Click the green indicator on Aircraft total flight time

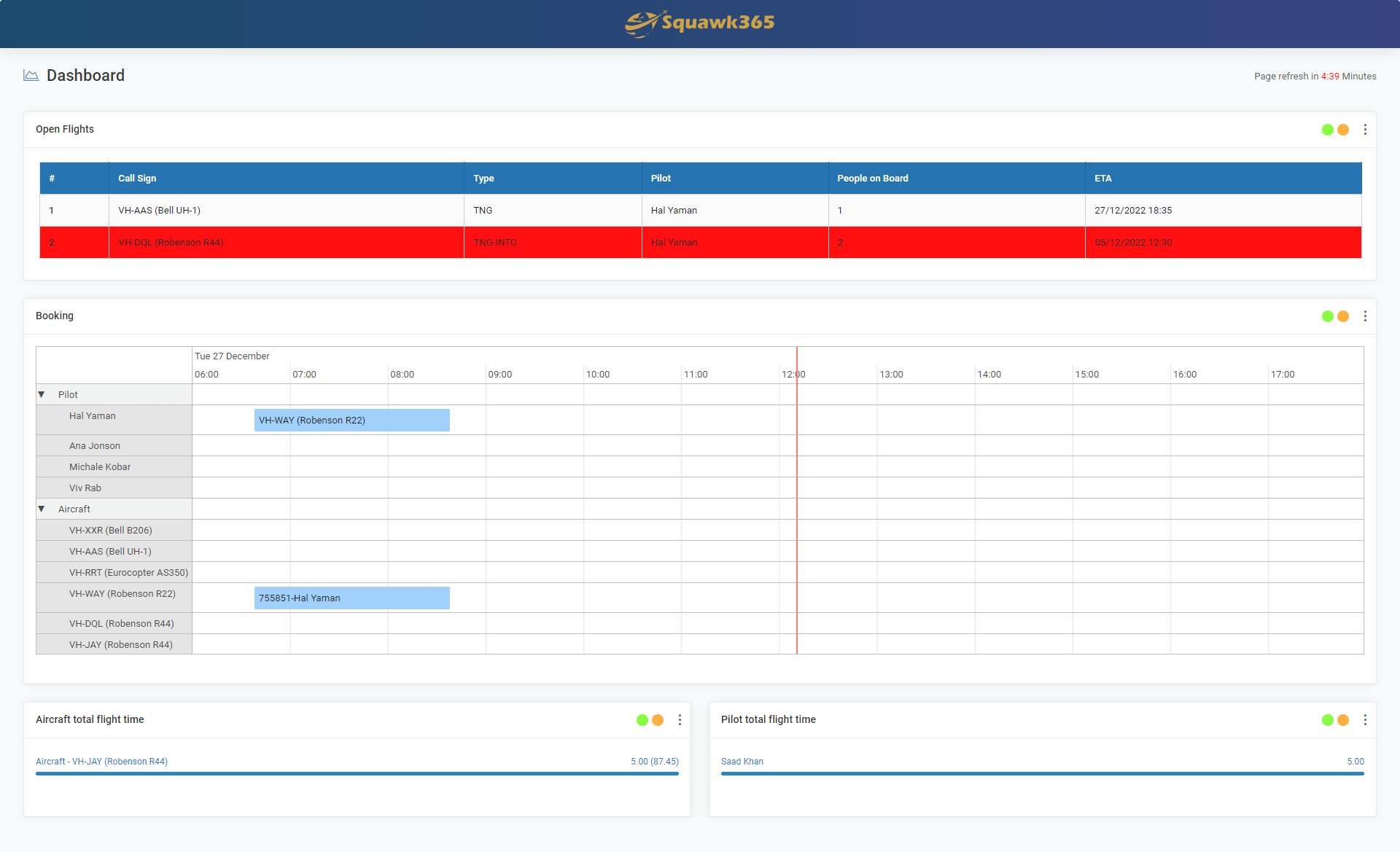[642, 719]
